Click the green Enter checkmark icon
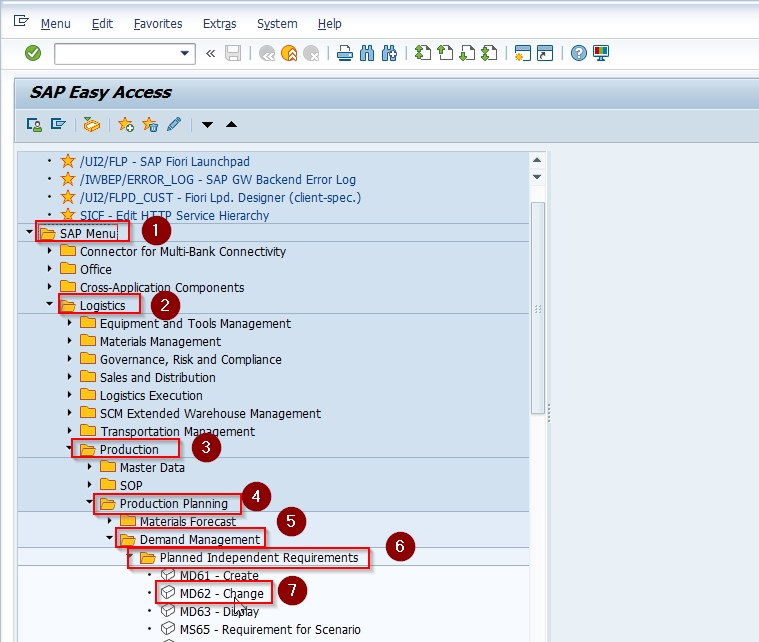The image size is (759, 642). [x=33, y=53]
